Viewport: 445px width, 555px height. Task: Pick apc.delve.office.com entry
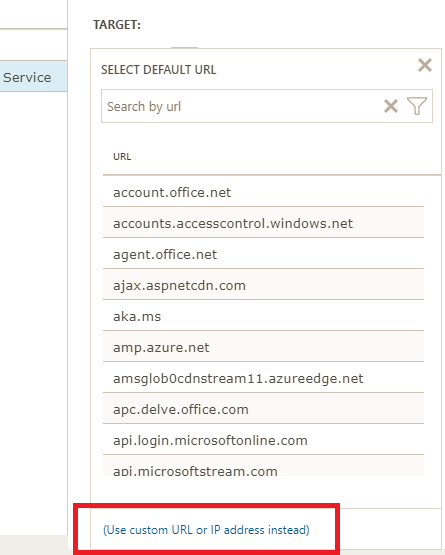tap(263, 410)
